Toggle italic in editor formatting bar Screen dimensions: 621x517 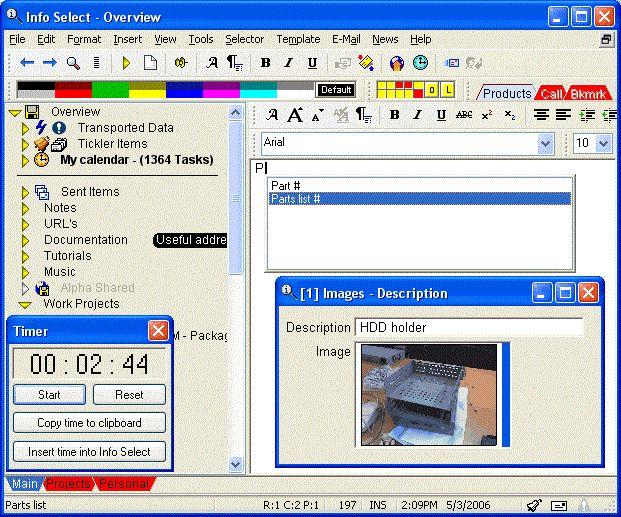417,115
